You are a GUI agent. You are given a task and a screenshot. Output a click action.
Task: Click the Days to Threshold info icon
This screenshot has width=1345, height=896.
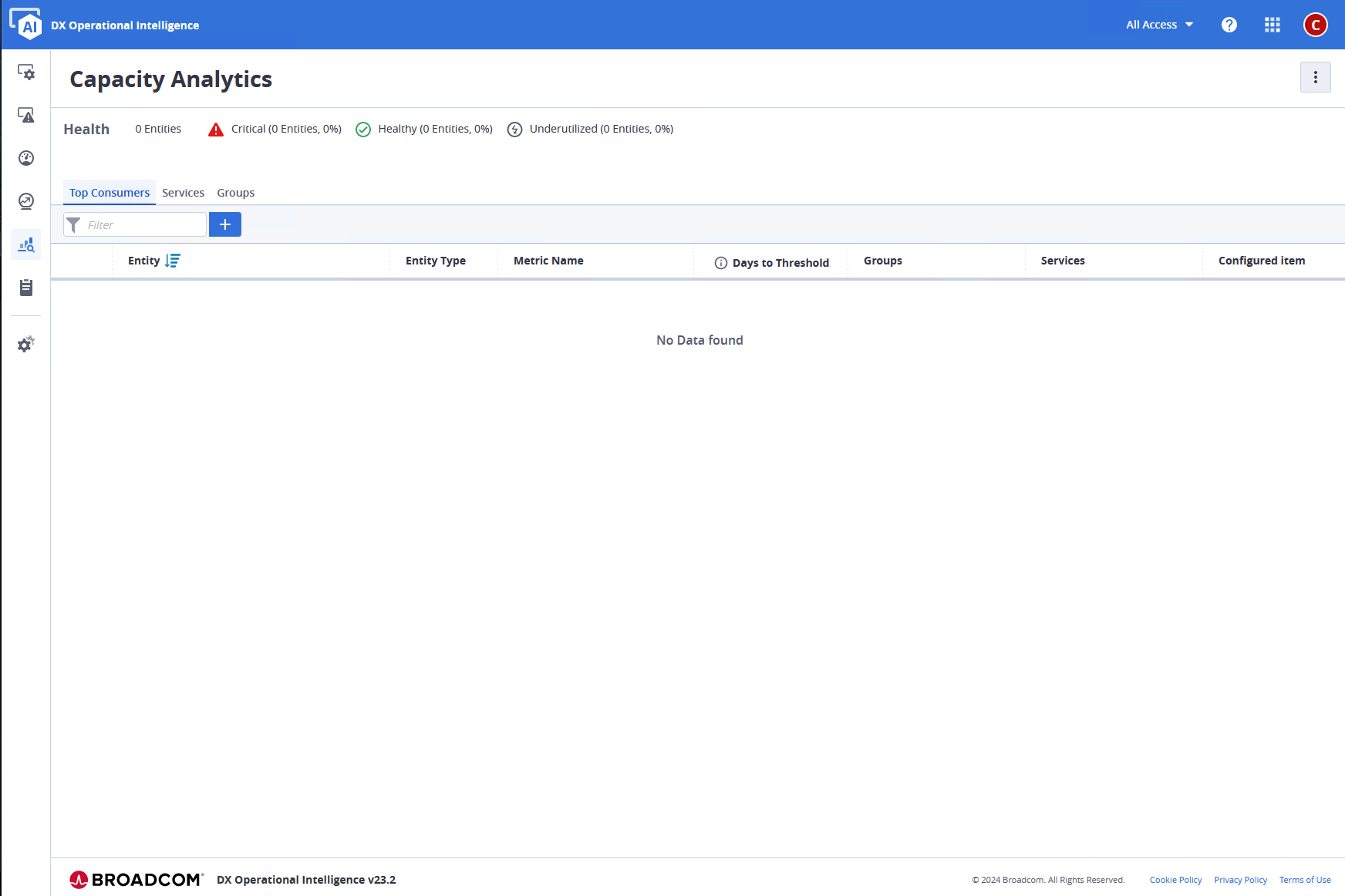coord(721,263)
